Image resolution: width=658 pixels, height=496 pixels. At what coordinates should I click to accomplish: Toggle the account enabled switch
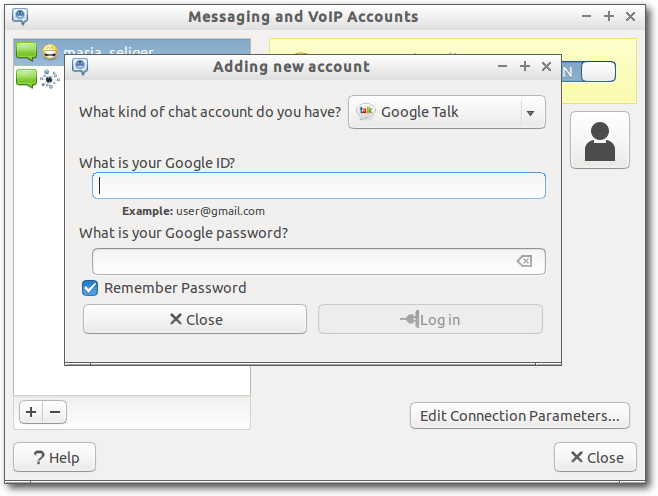(x=588, y=72)
